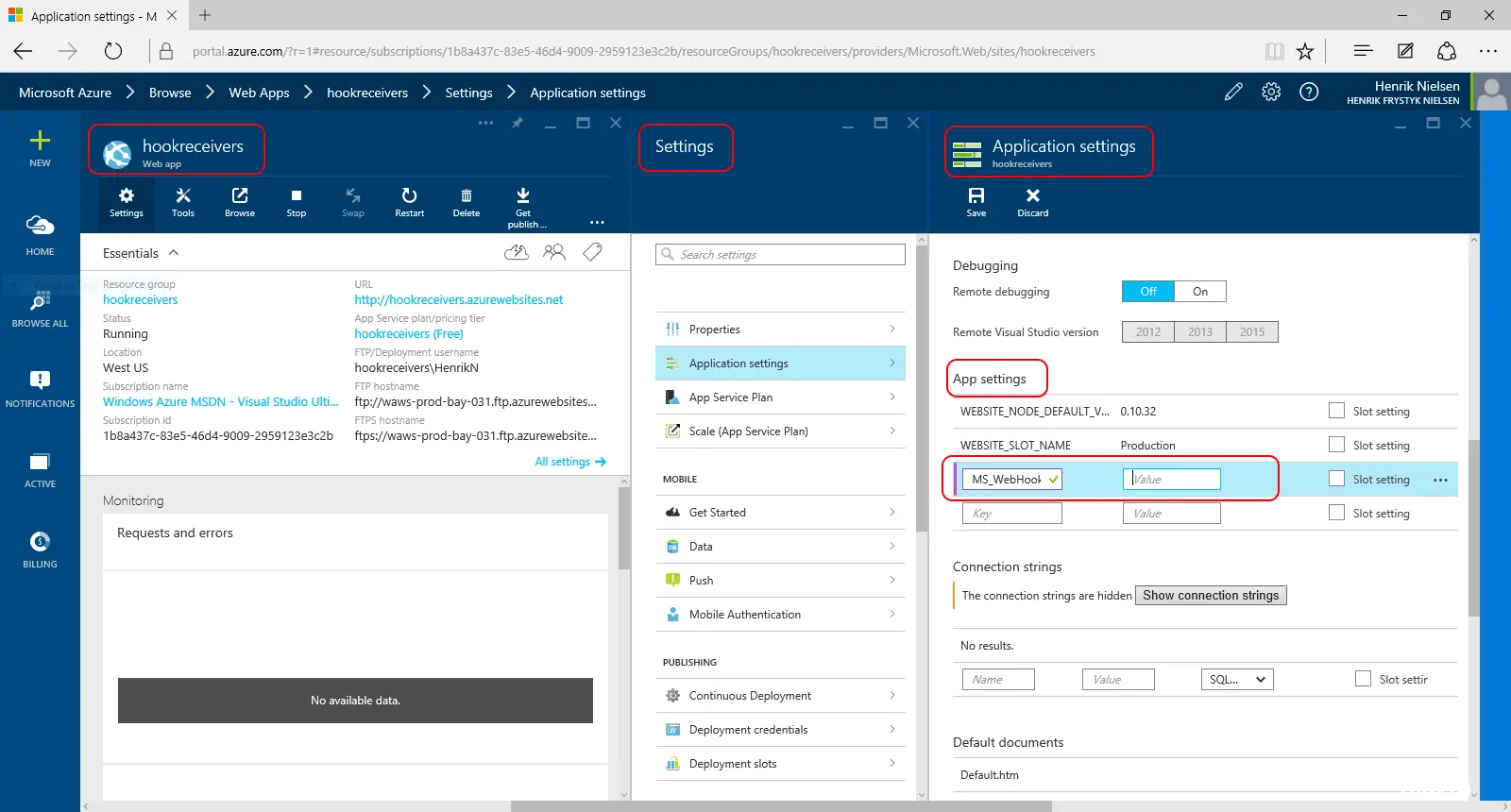1511x812 pixels.
Task: Select Remote Visual Studio version 2013
Action: point(1200,332)
